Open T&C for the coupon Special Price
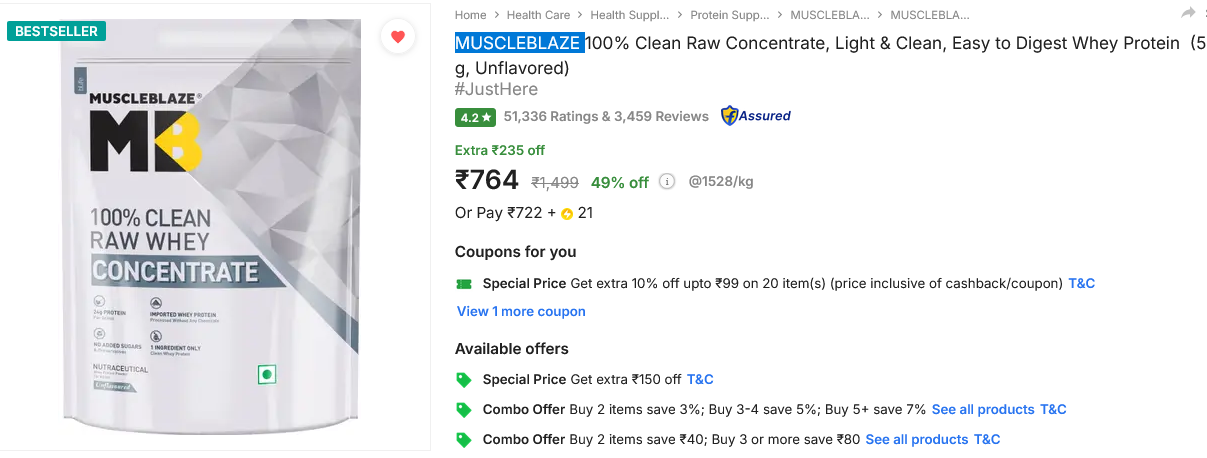 pyautogui.click(x=1082, y=284)
